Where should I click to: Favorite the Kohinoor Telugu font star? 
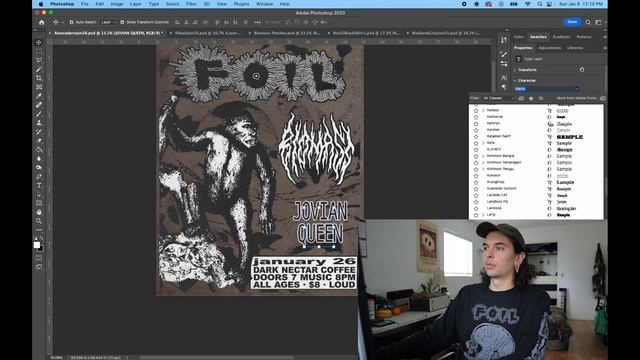click(476, 169)
